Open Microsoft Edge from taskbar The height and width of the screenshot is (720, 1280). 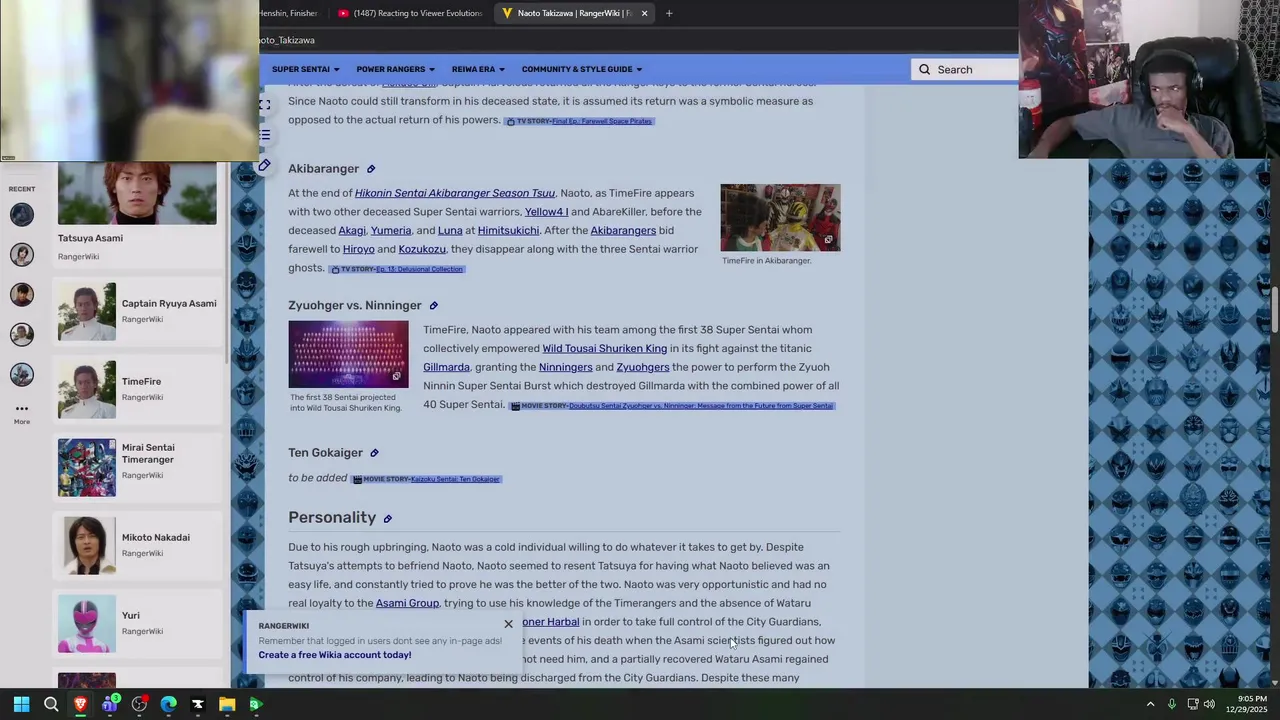[x=168, y=704]
